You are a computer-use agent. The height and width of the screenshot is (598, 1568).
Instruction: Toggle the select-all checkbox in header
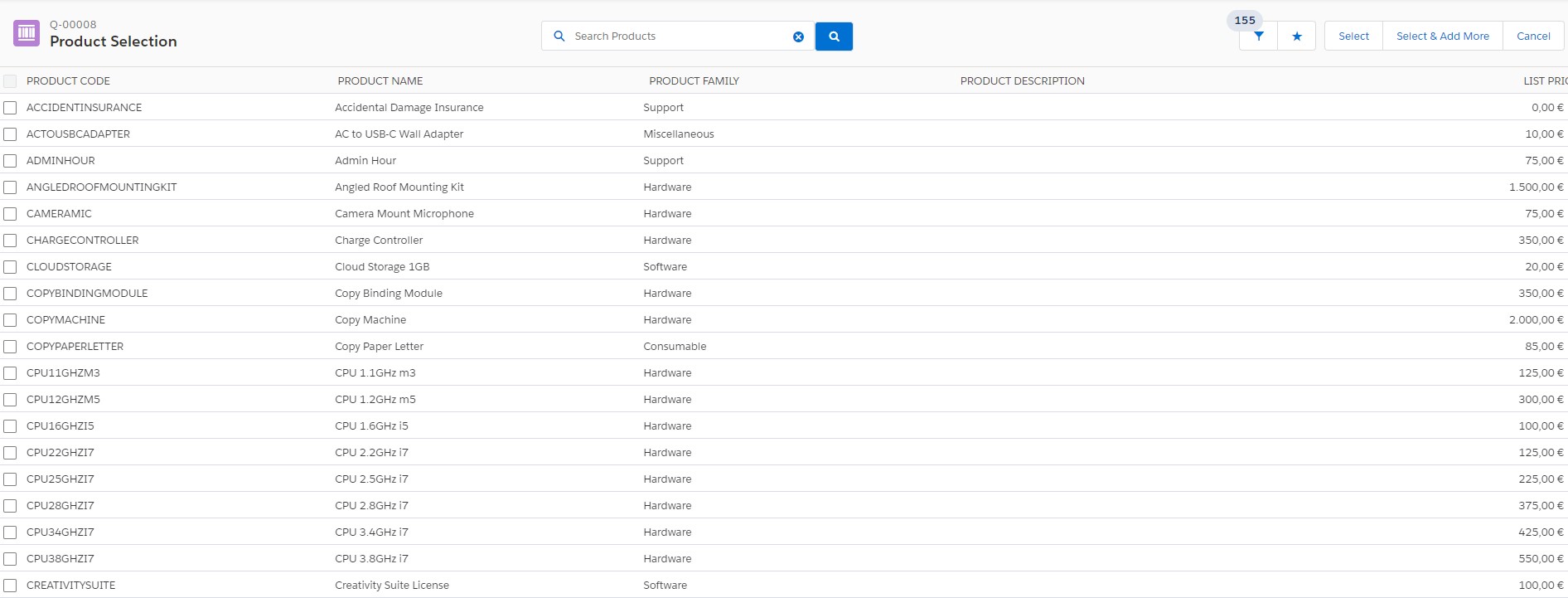click(10, 81)
